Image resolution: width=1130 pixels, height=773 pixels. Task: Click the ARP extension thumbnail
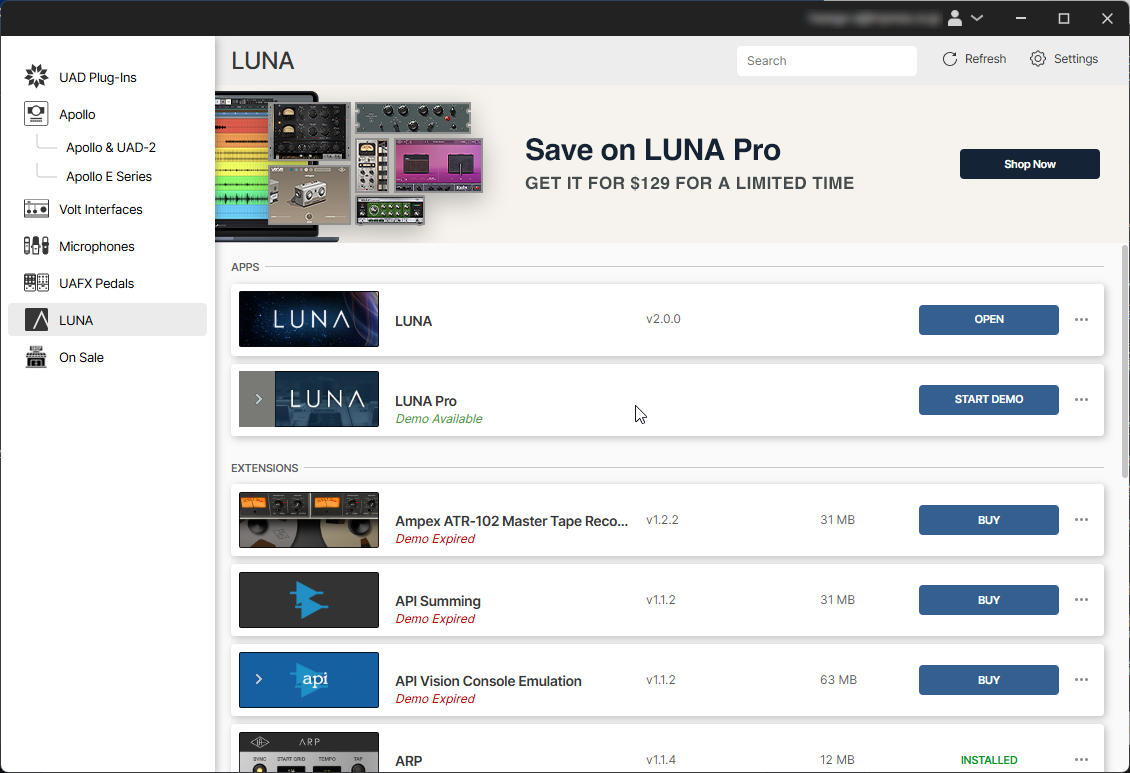click(x=308, y=752)
